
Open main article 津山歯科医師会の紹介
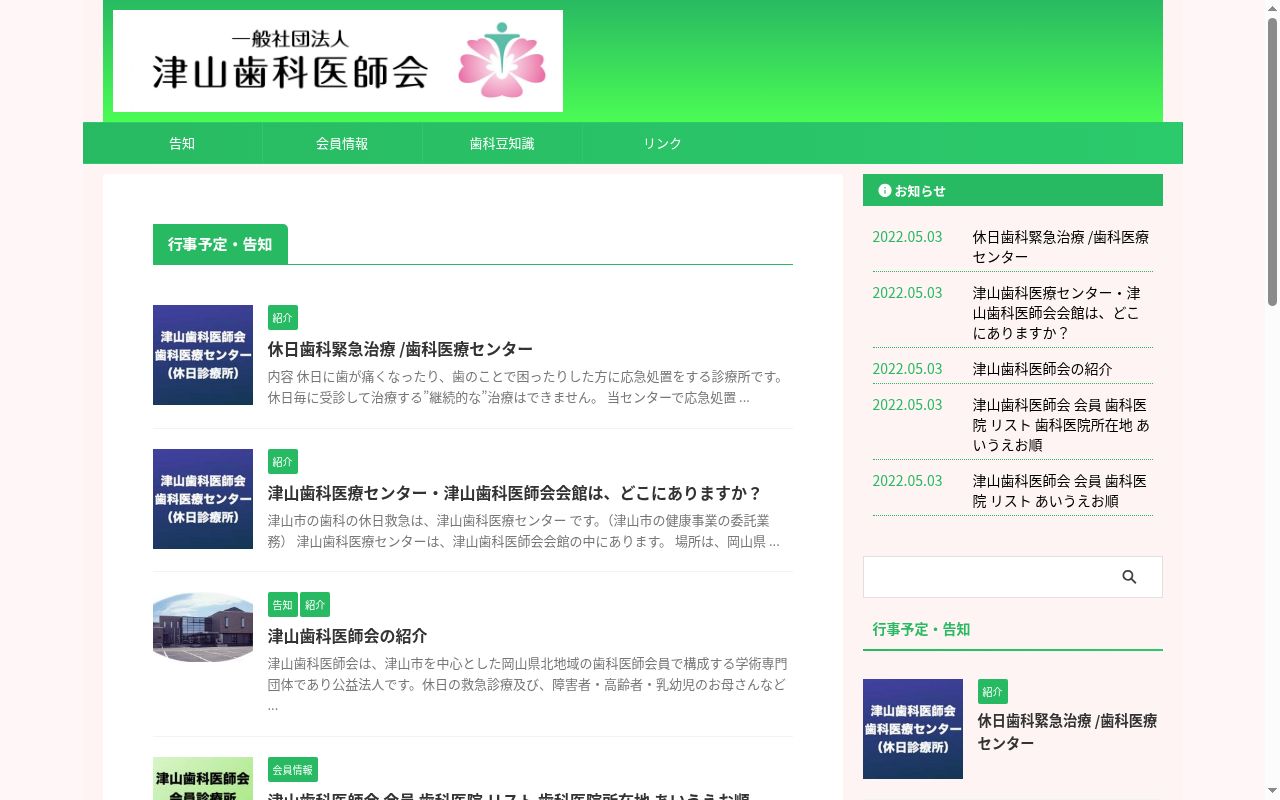point(347,636)
